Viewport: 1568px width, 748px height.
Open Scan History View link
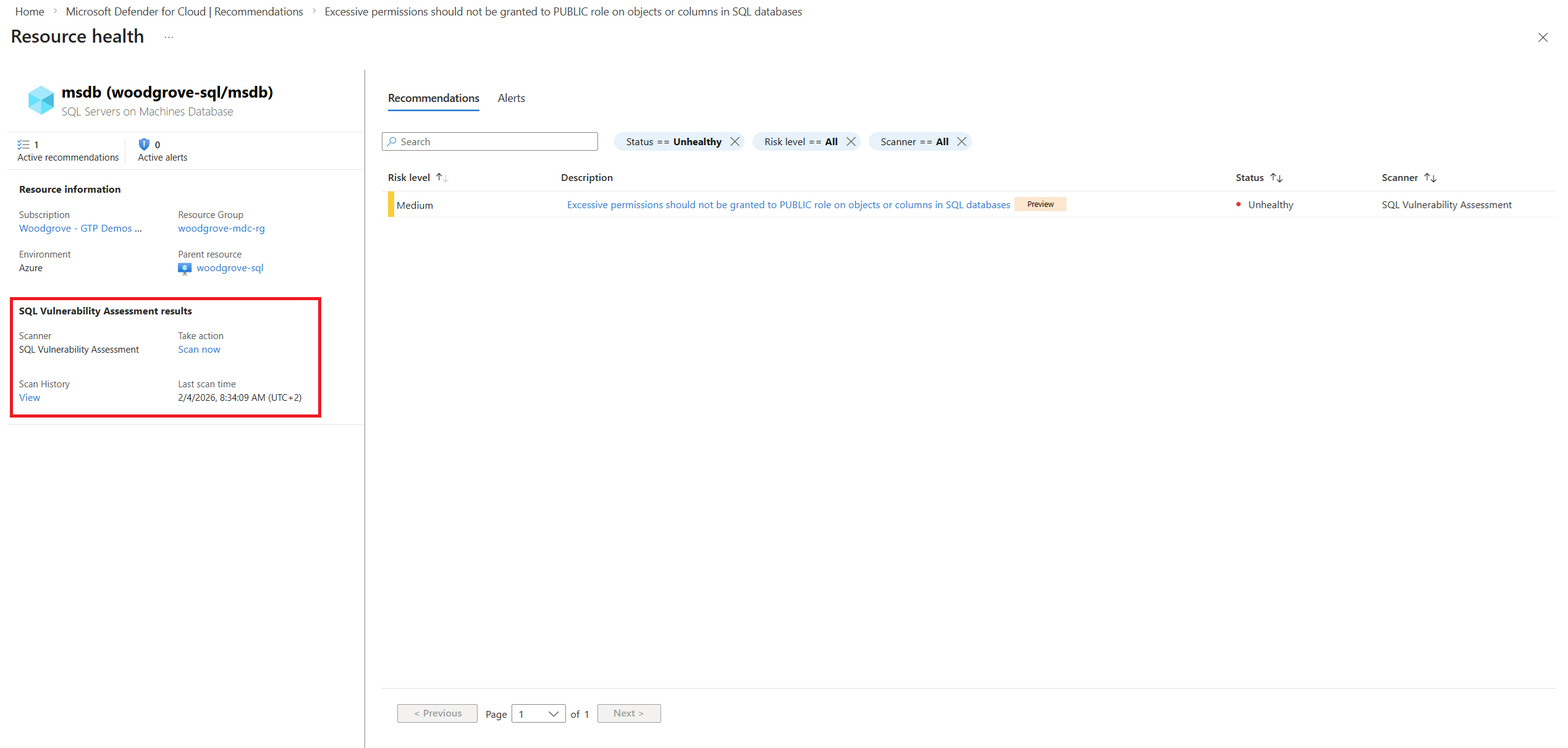coord(29,398)
